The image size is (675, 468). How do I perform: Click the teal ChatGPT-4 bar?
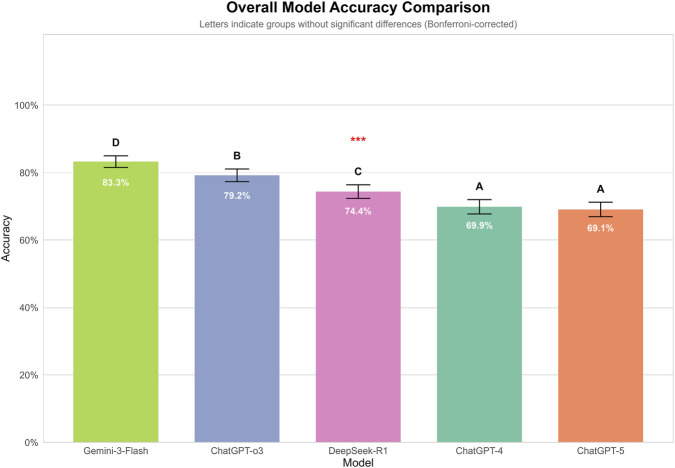[x=479, y=325]
